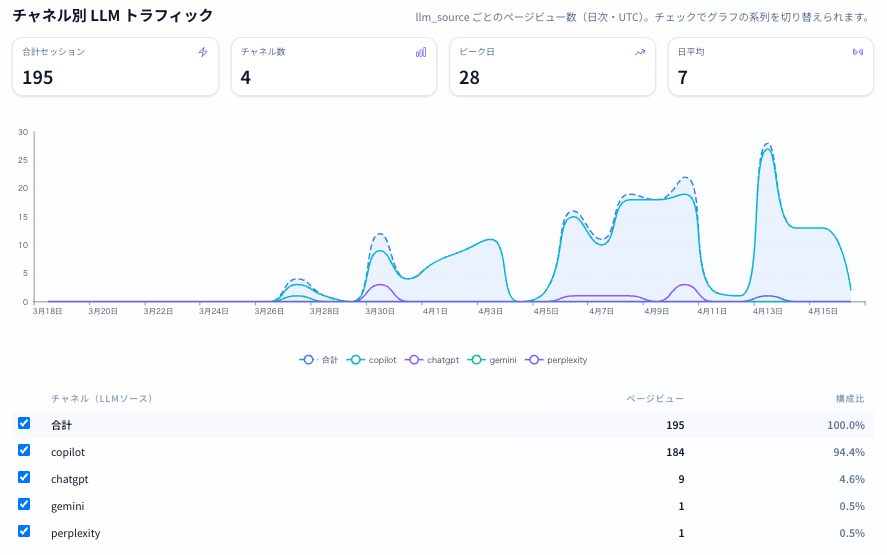The width and height of the screenshot is (887, 555).
Task: Click the 構成比 column header
Action: [x=850, y=398]
